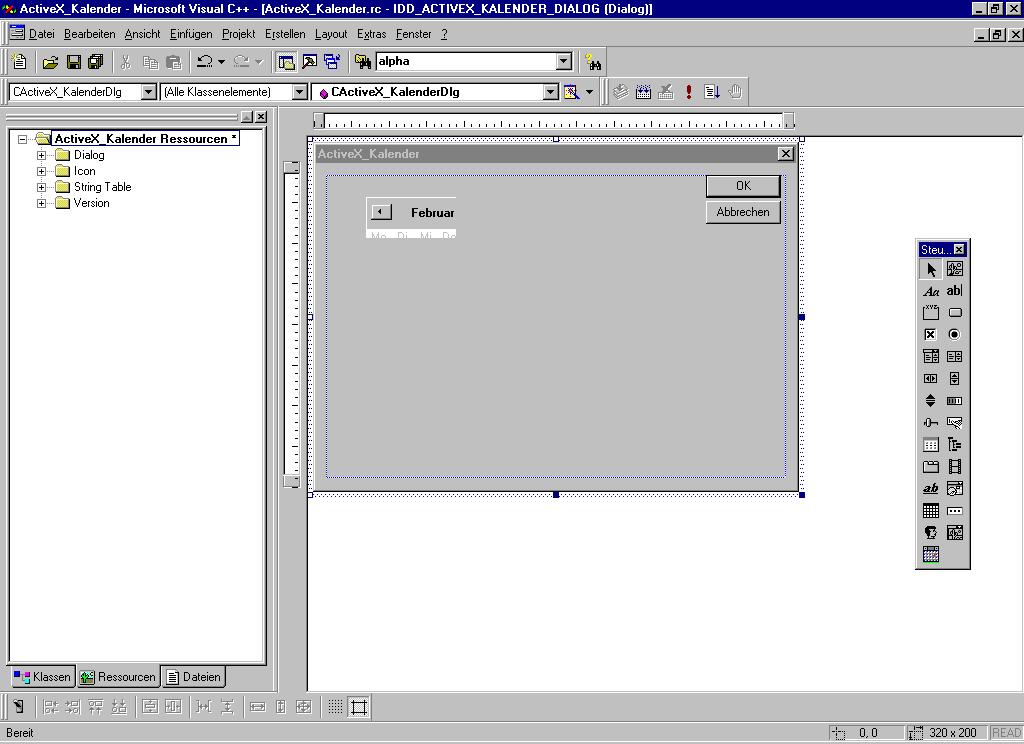Screen dimensions: 1024x744
Task: Click the calendar previous month arrow
Action: (x=381, y=212)
